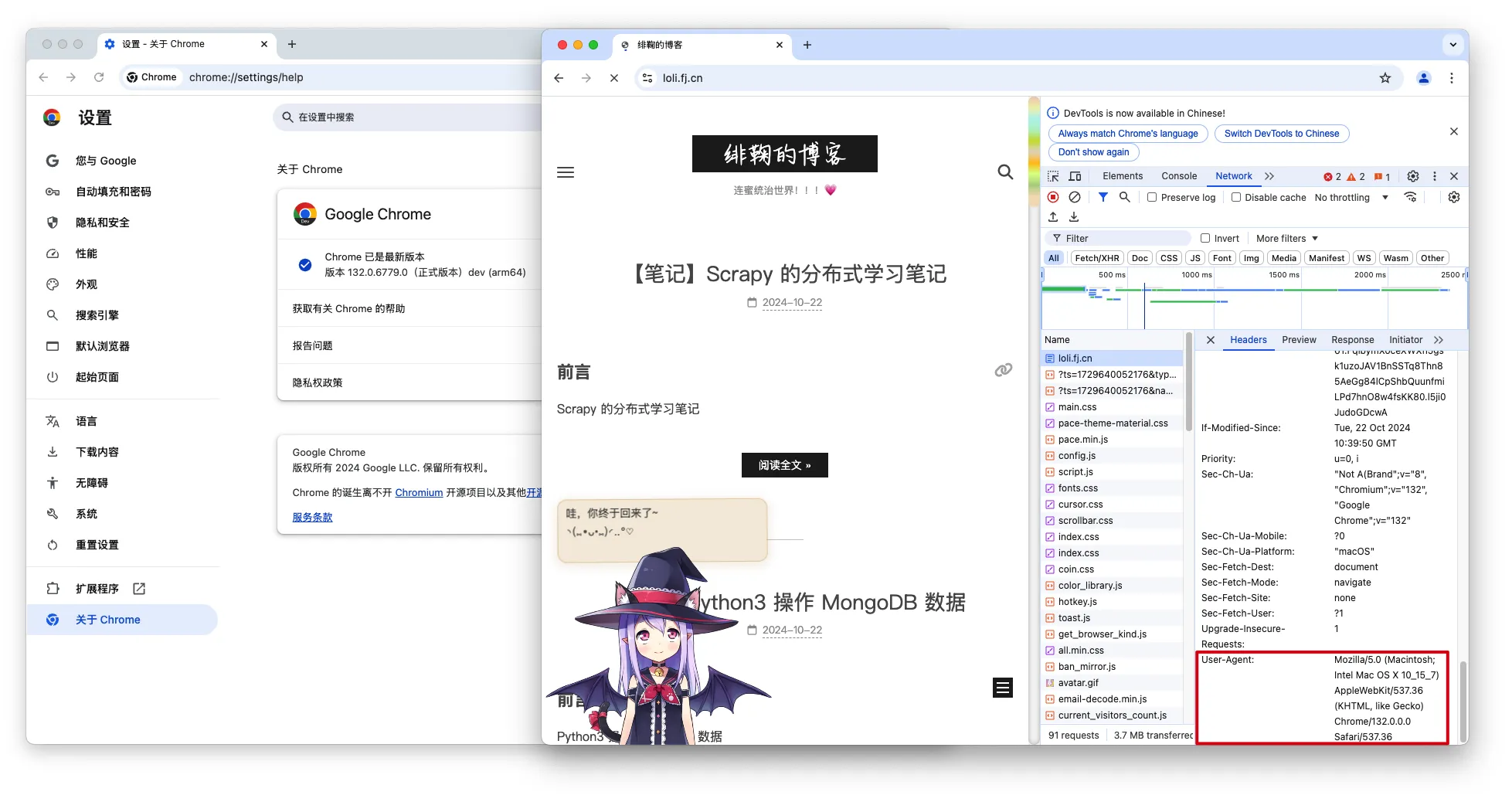Open the Preview tab of request details

pos(1299,340)
